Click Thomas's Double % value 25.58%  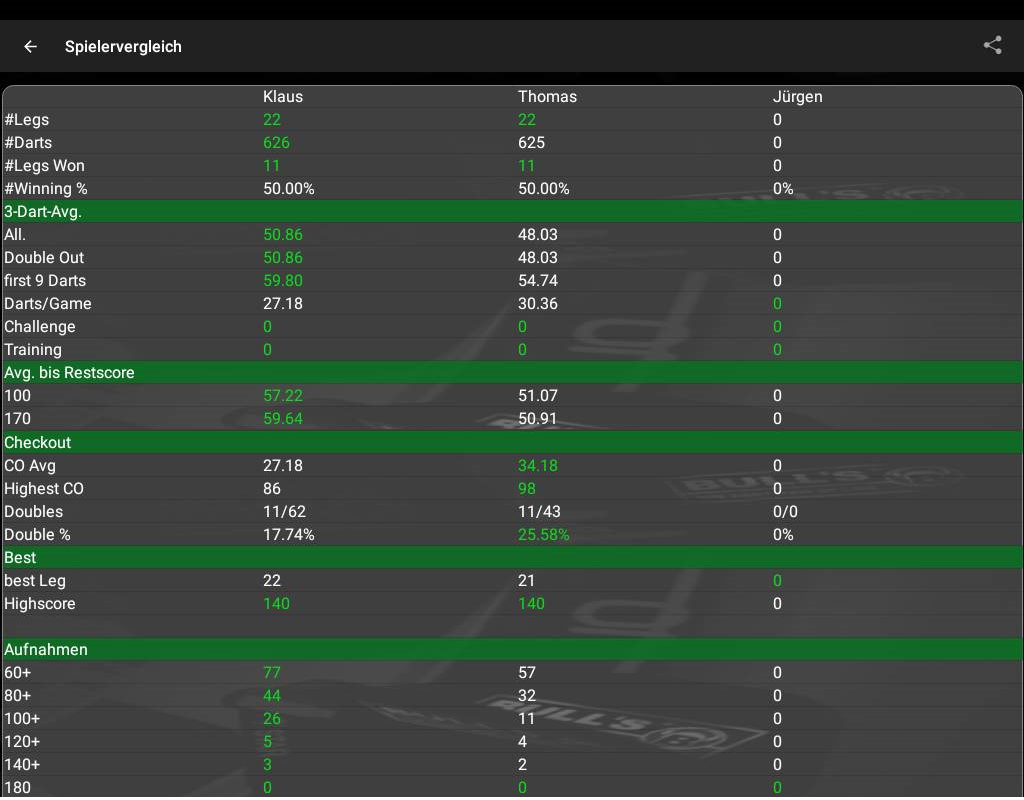(543, 535)
